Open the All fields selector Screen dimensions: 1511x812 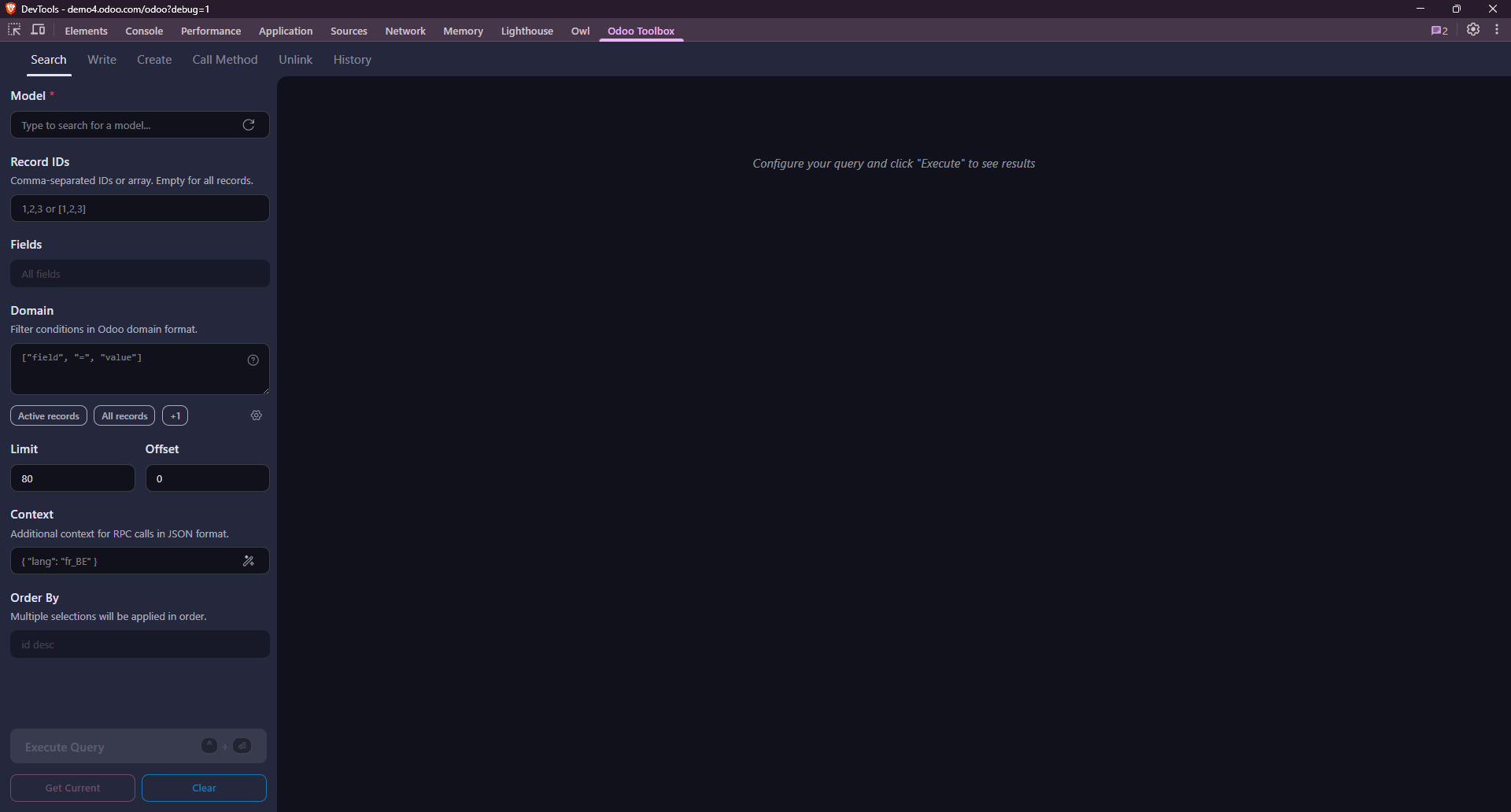coord(139,273)
